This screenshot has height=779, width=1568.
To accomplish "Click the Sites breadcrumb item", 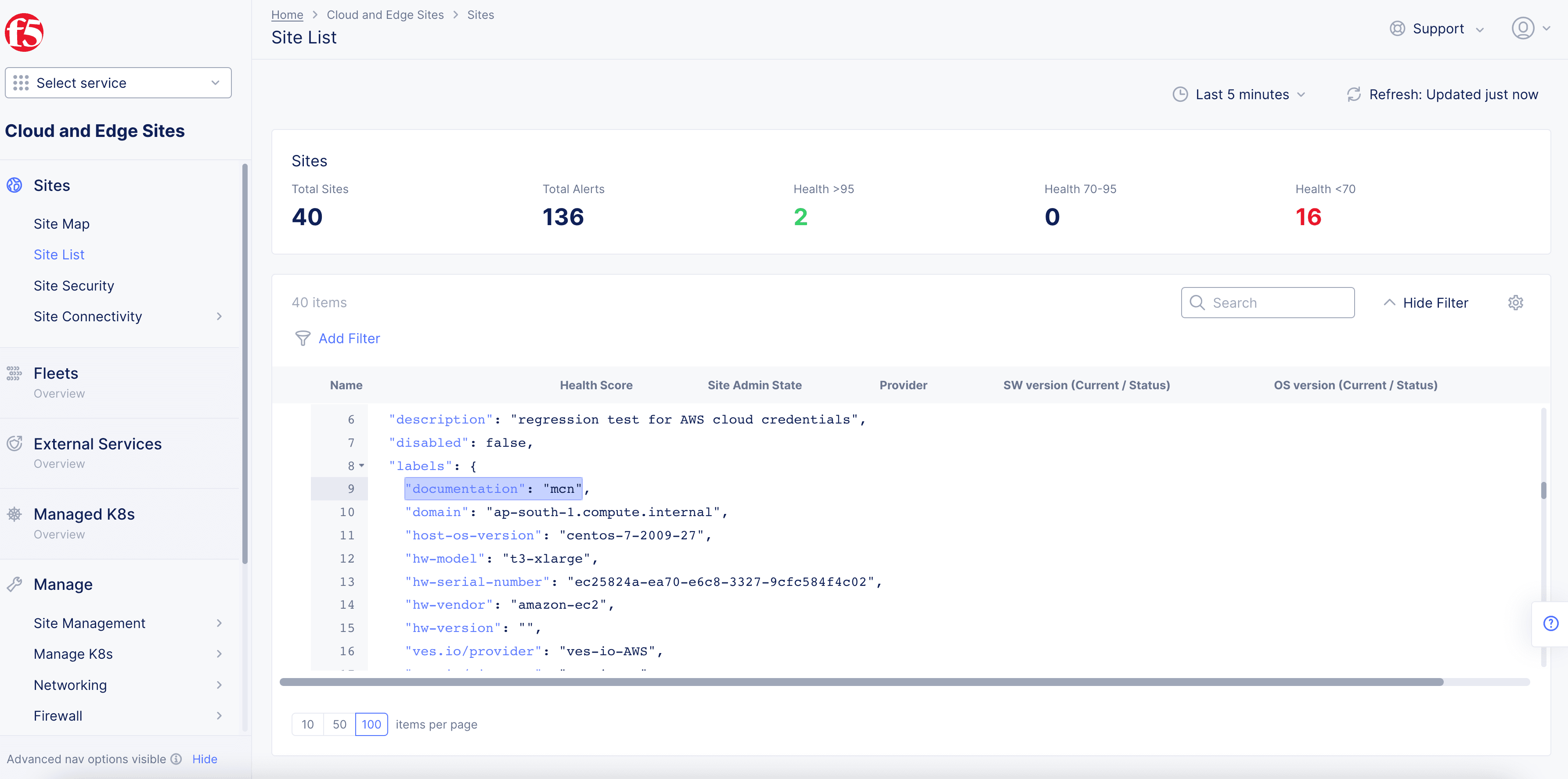I will pyautogui.click(x=480, y=14).
